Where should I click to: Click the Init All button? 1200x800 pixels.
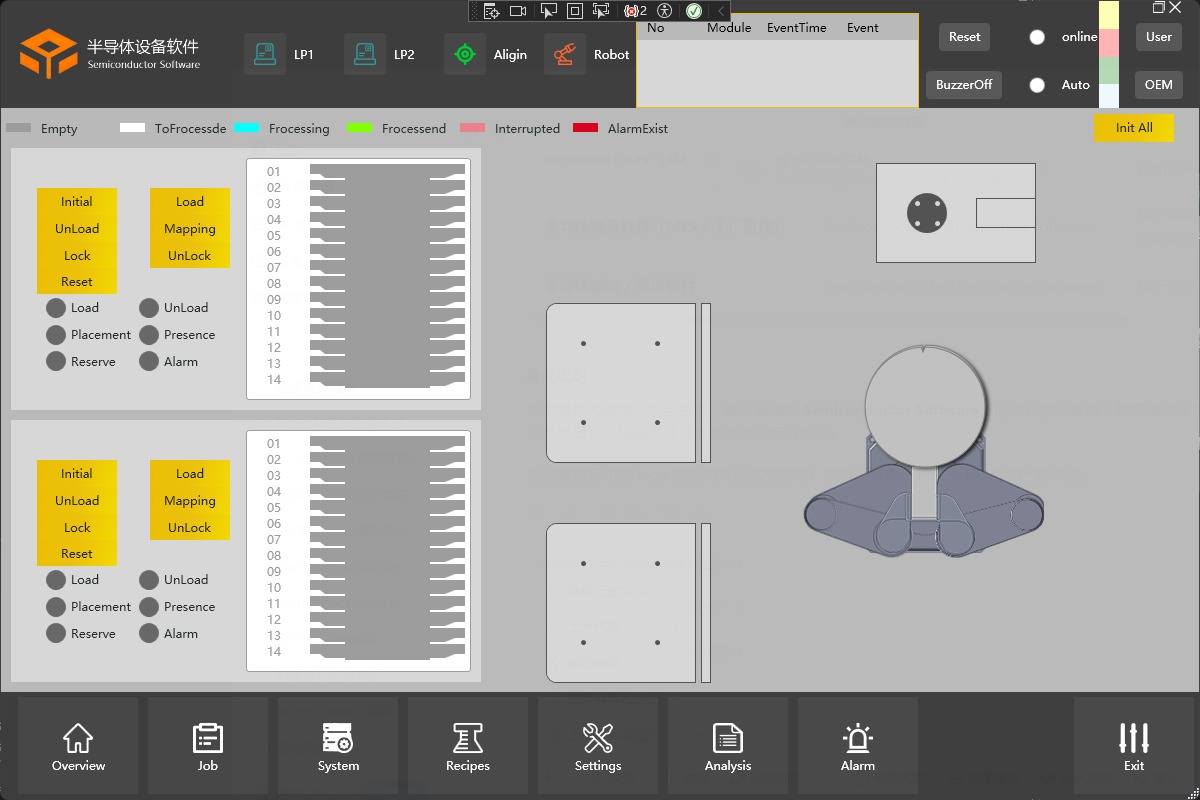[1134, 128]
